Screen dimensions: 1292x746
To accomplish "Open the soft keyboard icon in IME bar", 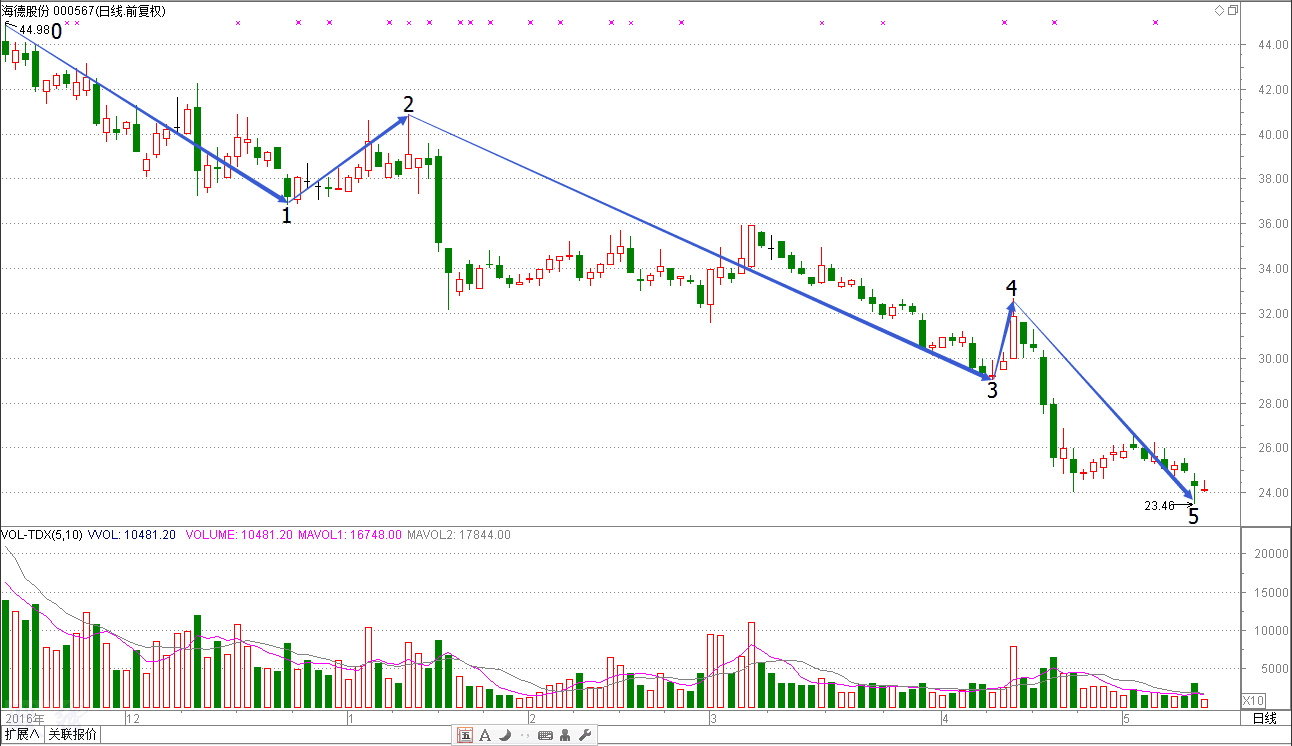I will point(545,736).
